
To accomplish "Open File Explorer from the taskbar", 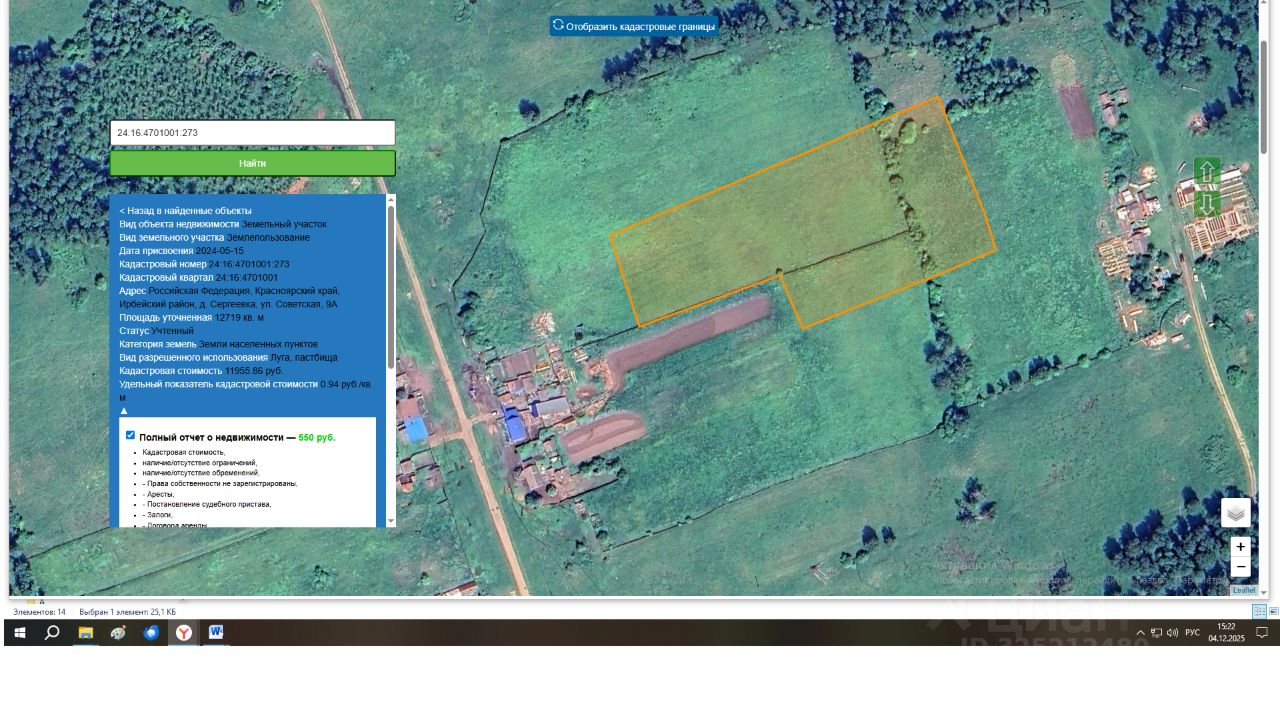I will coord(86,633).
